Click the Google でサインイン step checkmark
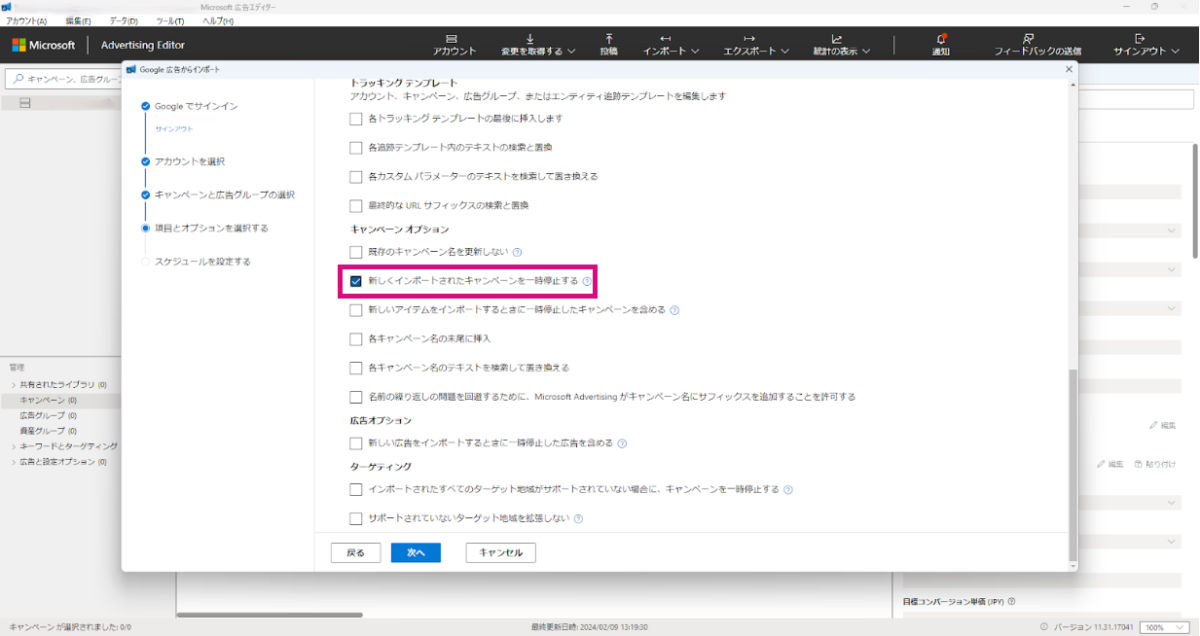 (146, 106)
